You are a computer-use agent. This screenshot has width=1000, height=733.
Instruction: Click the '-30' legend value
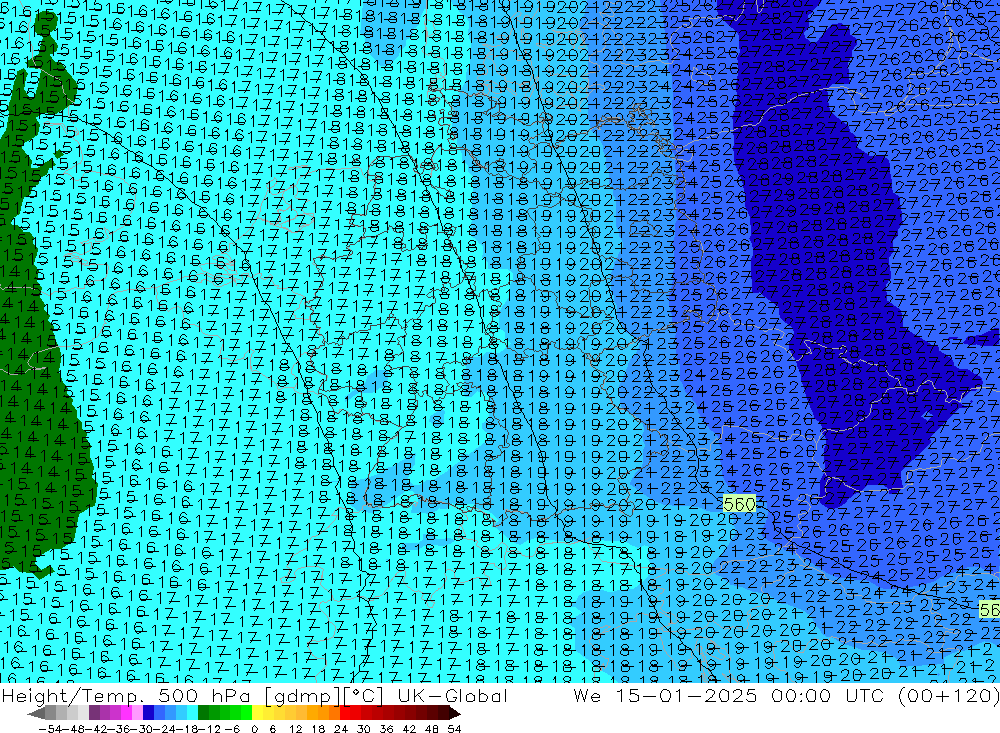point(142,729)
